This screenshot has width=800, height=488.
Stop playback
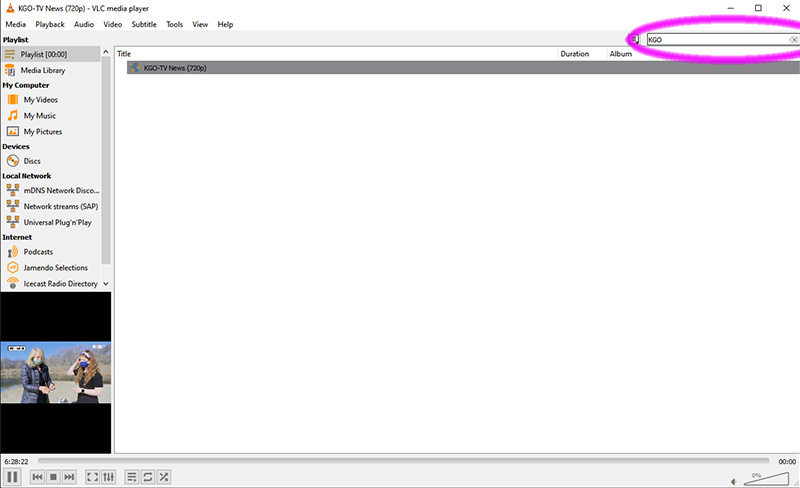[x=53, y=477]
